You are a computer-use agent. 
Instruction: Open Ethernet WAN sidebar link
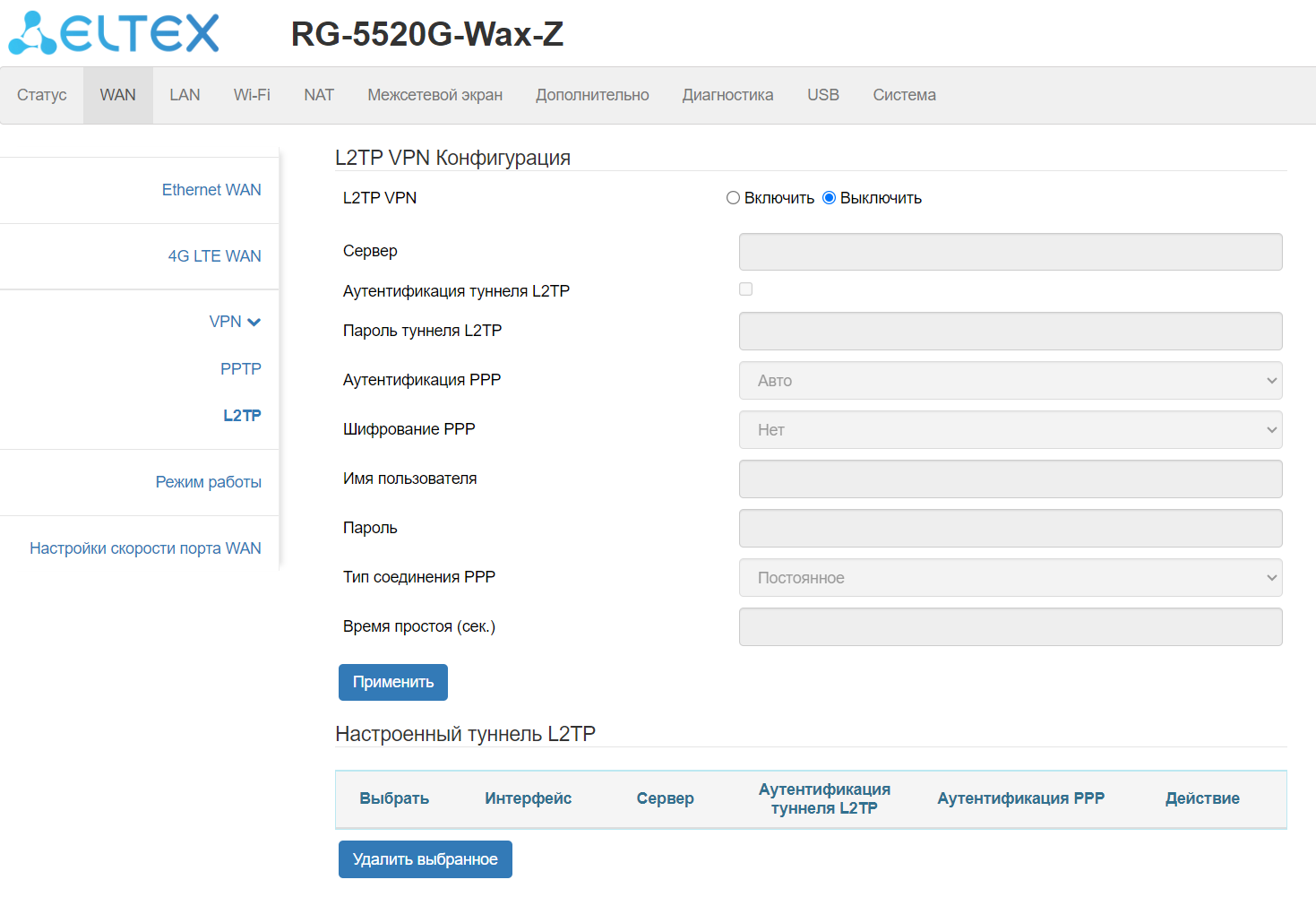pyautogui.click(x=211, y=190)
